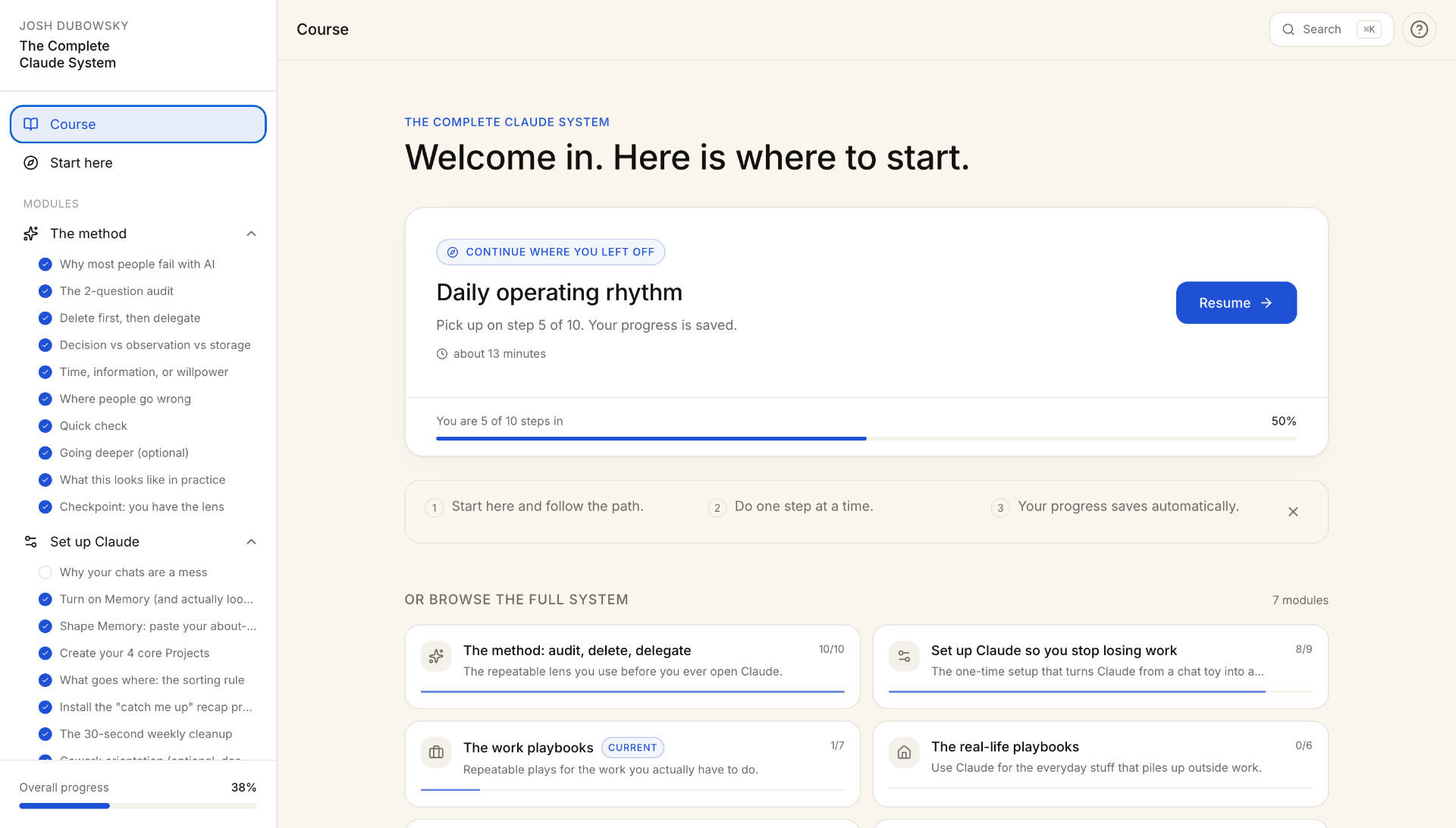This screenshot has height=828, width=1456.
Task: Click the Overall progress bar in sidebar
Action: click(138, 806)
